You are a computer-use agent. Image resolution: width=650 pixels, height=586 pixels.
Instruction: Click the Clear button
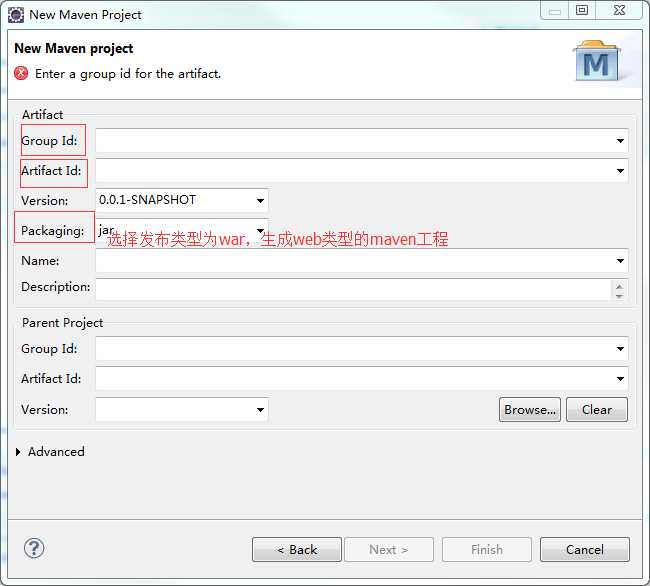(x=597, y=410)
